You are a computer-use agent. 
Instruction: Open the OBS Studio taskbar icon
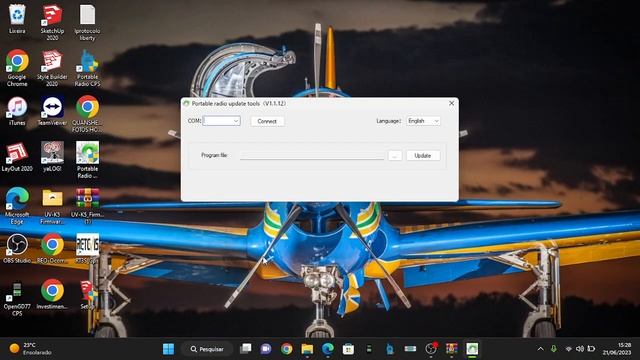[x=431, y=349]
